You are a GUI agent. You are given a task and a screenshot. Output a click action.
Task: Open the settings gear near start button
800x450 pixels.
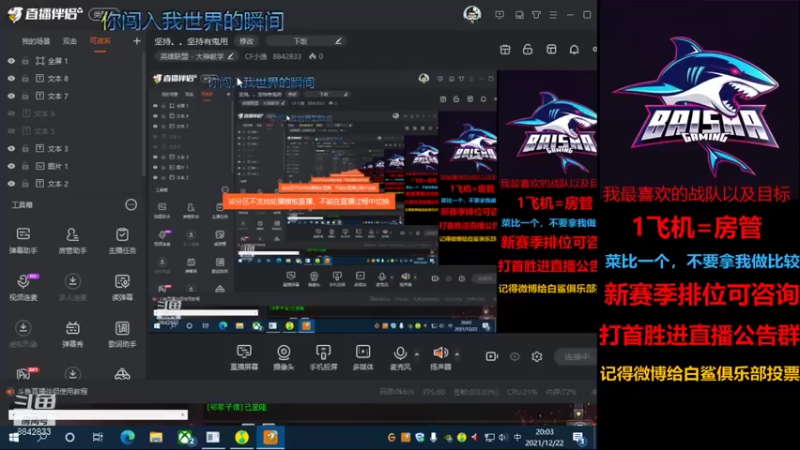pyautogui.click(x=537, y=356)
